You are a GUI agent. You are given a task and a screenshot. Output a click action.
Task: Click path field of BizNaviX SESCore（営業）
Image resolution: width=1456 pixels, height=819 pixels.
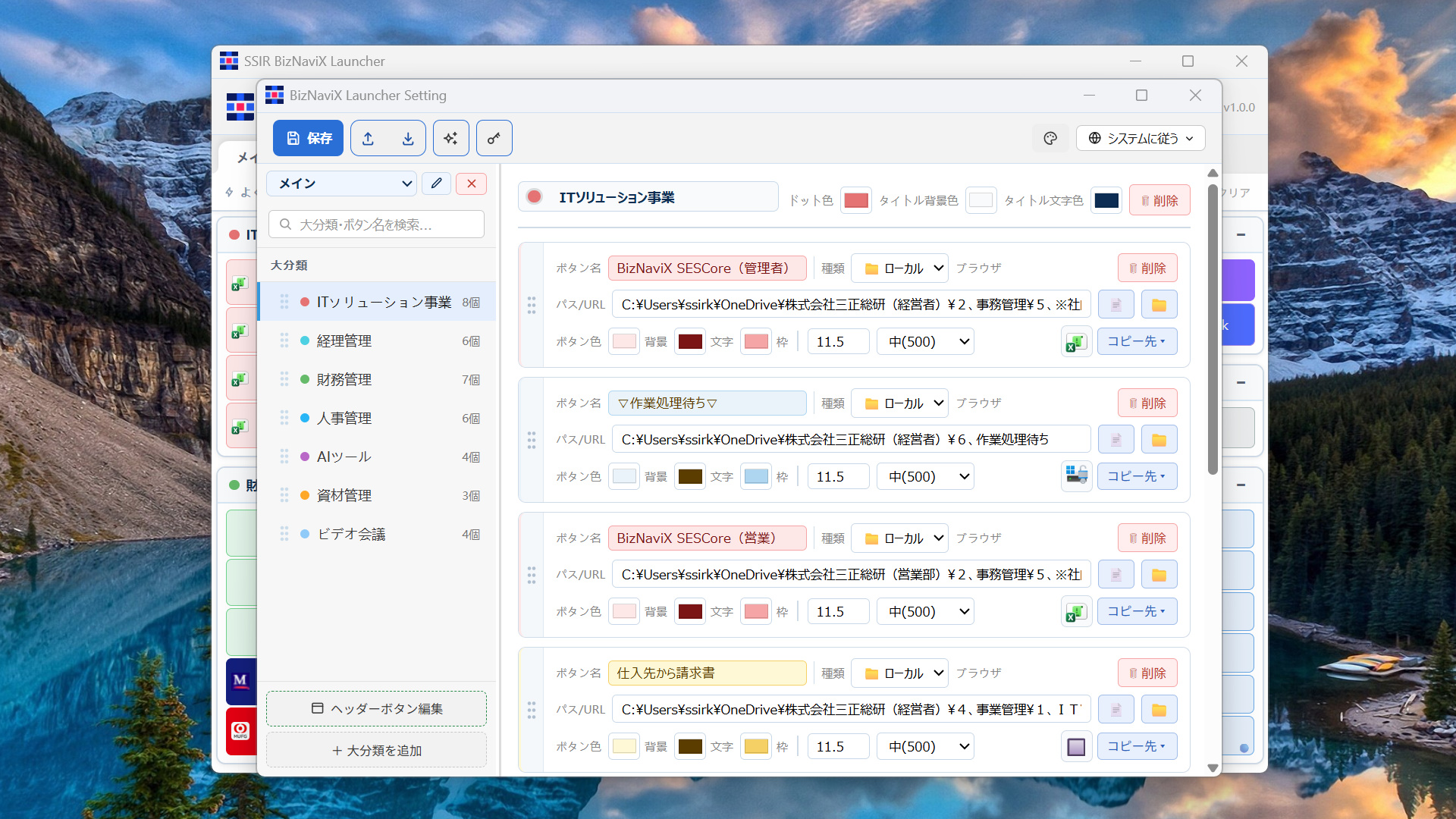tap(851, 574)
